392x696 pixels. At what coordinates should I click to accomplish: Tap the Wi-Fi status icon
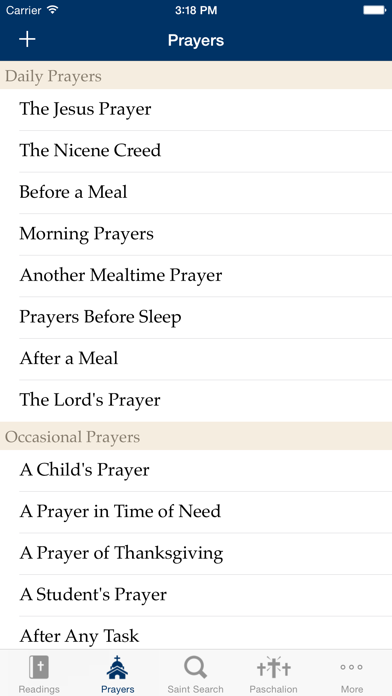tap(53, 10)
